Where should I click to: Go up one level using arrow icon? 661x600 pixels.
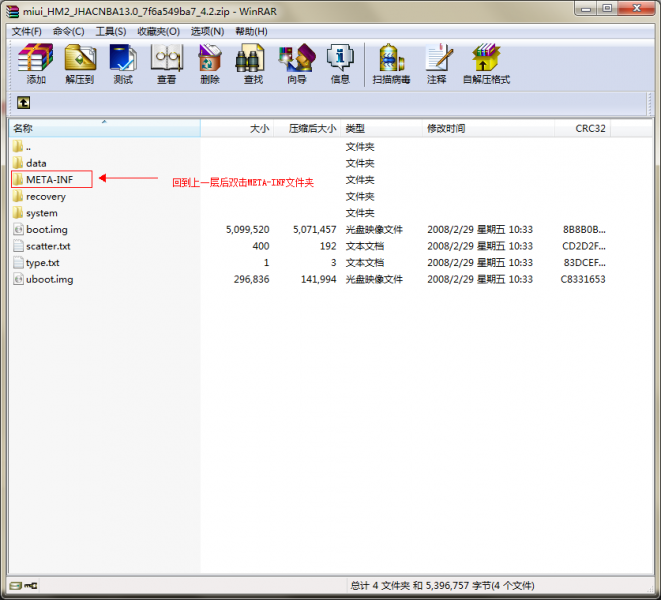point(24,102)
